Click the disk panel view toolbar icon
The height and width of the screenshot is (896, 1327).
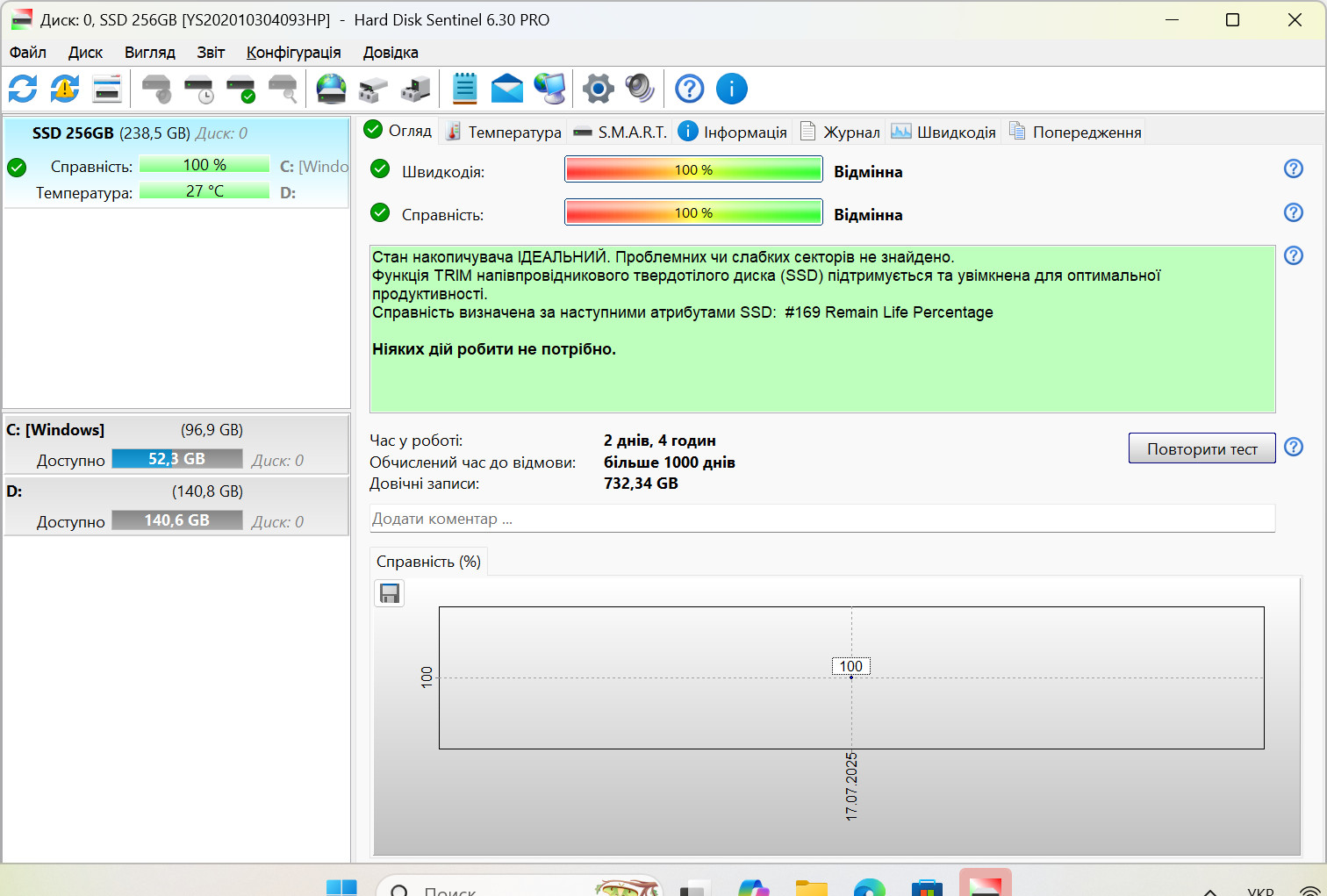click(107, 89)
